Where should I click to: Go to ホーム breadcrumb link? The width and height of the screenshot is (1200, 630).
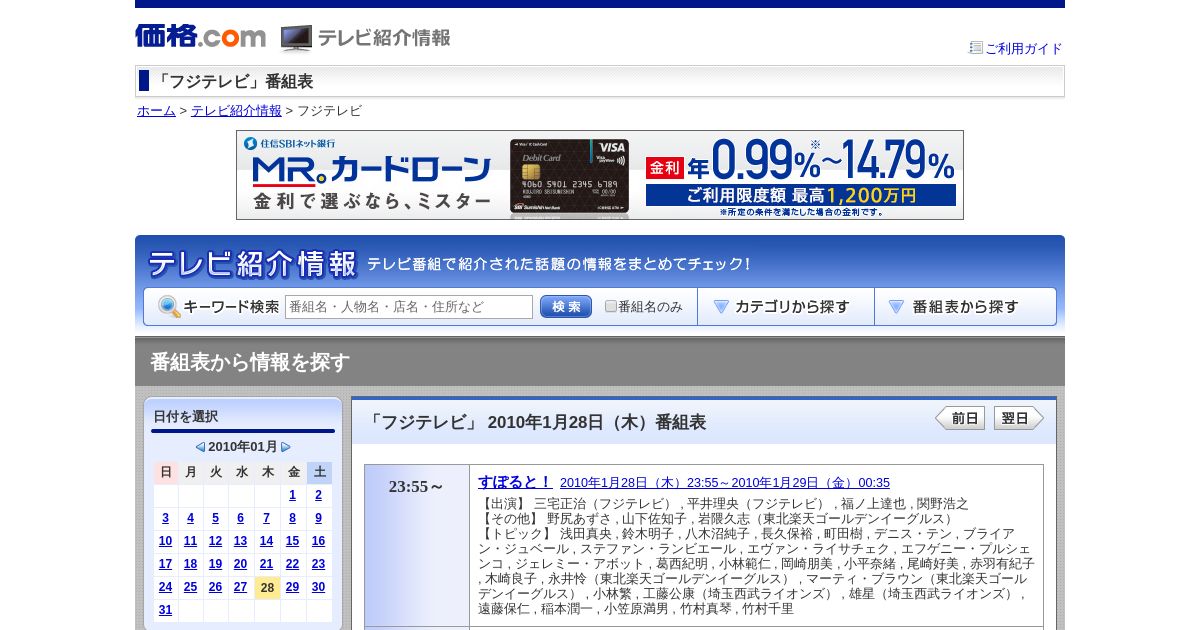click(x=156, y=111)
